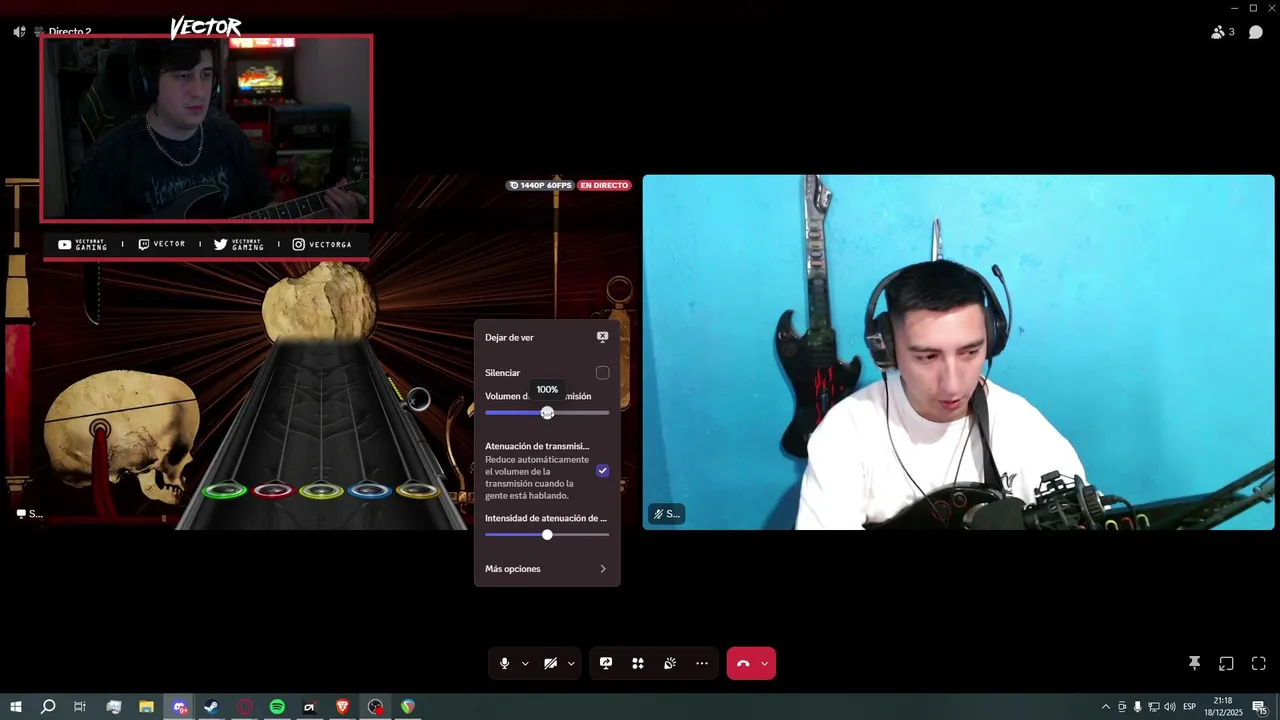Click the network icon in system tray

coord(1154,707)
